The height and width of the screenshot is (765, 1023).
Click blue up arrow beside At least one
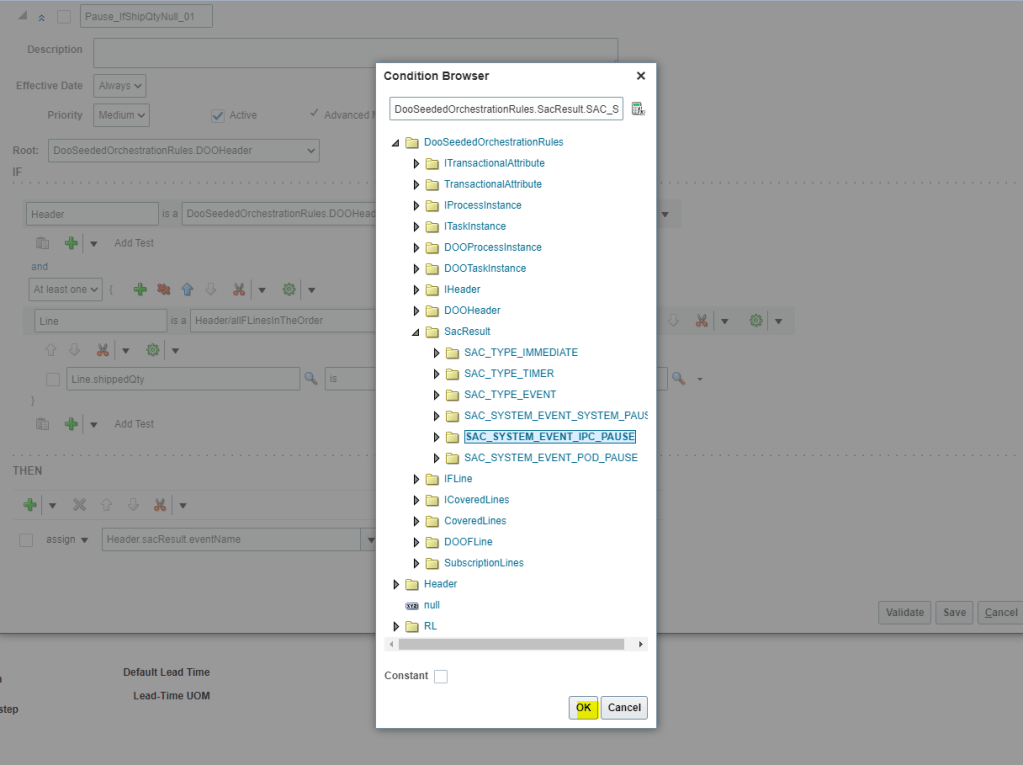[x=187, y=290]
